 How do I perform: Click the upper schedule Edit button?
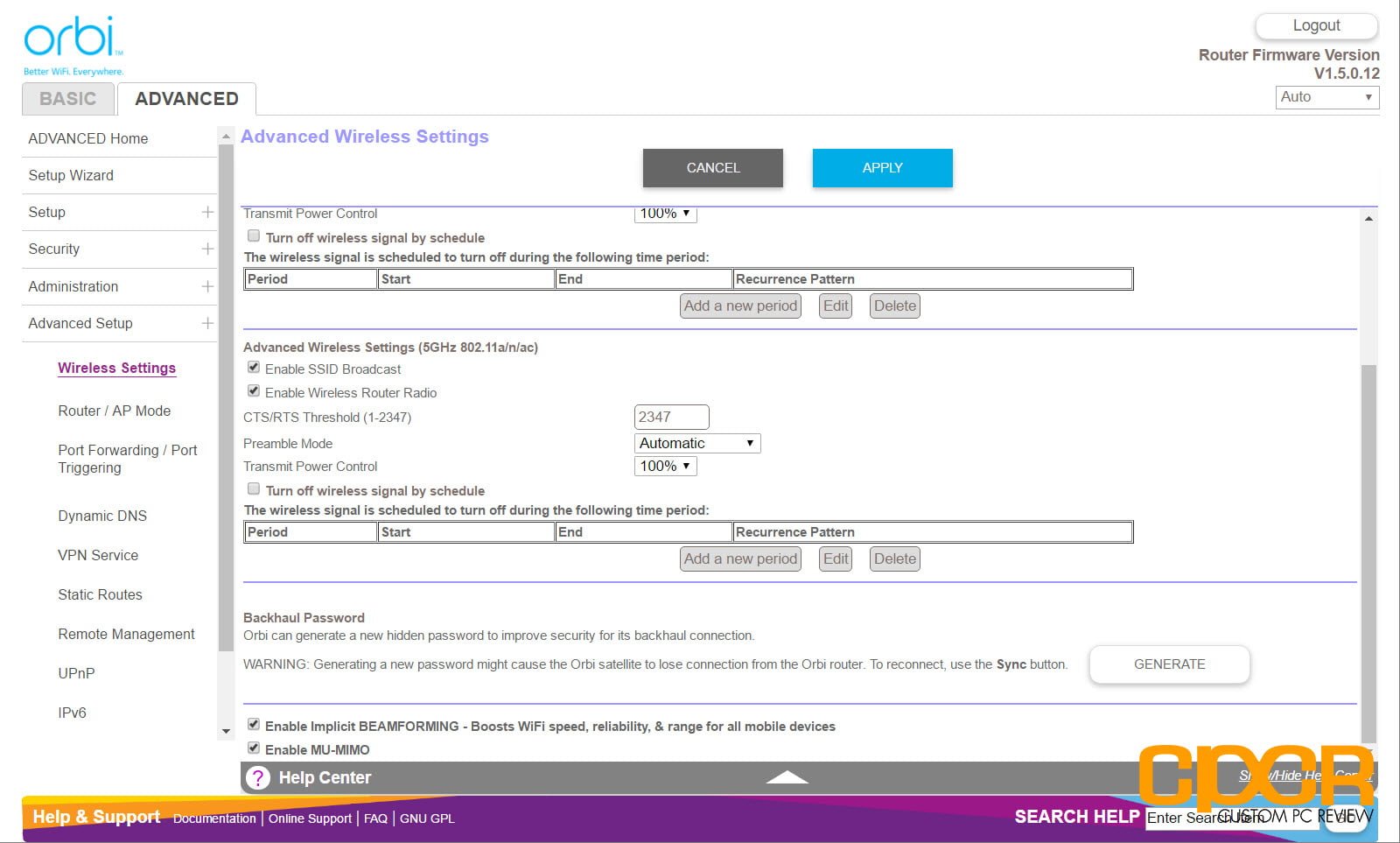coord(836,306)
